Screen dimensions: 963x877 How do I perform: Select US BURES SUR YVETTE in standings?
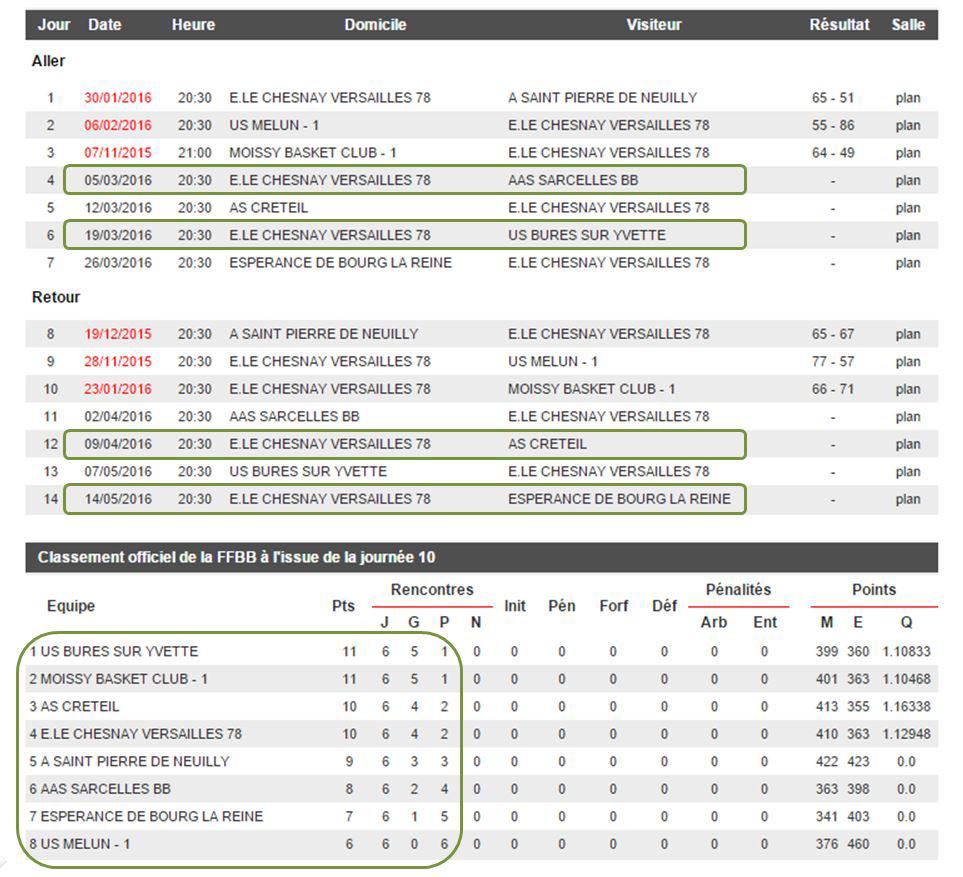point(119,652)
